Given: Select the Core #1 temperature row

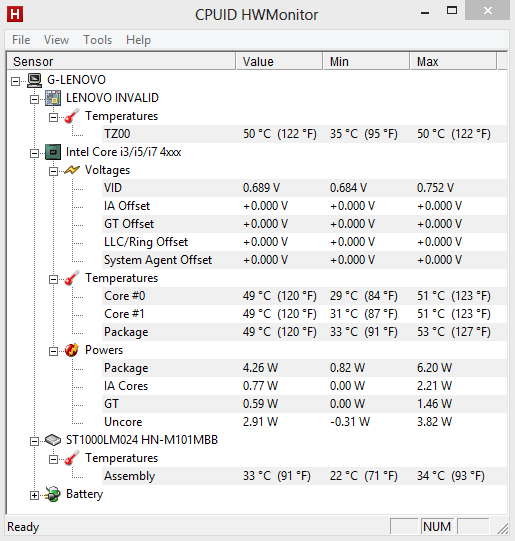Looking at the screenshot, I should 305,314.
